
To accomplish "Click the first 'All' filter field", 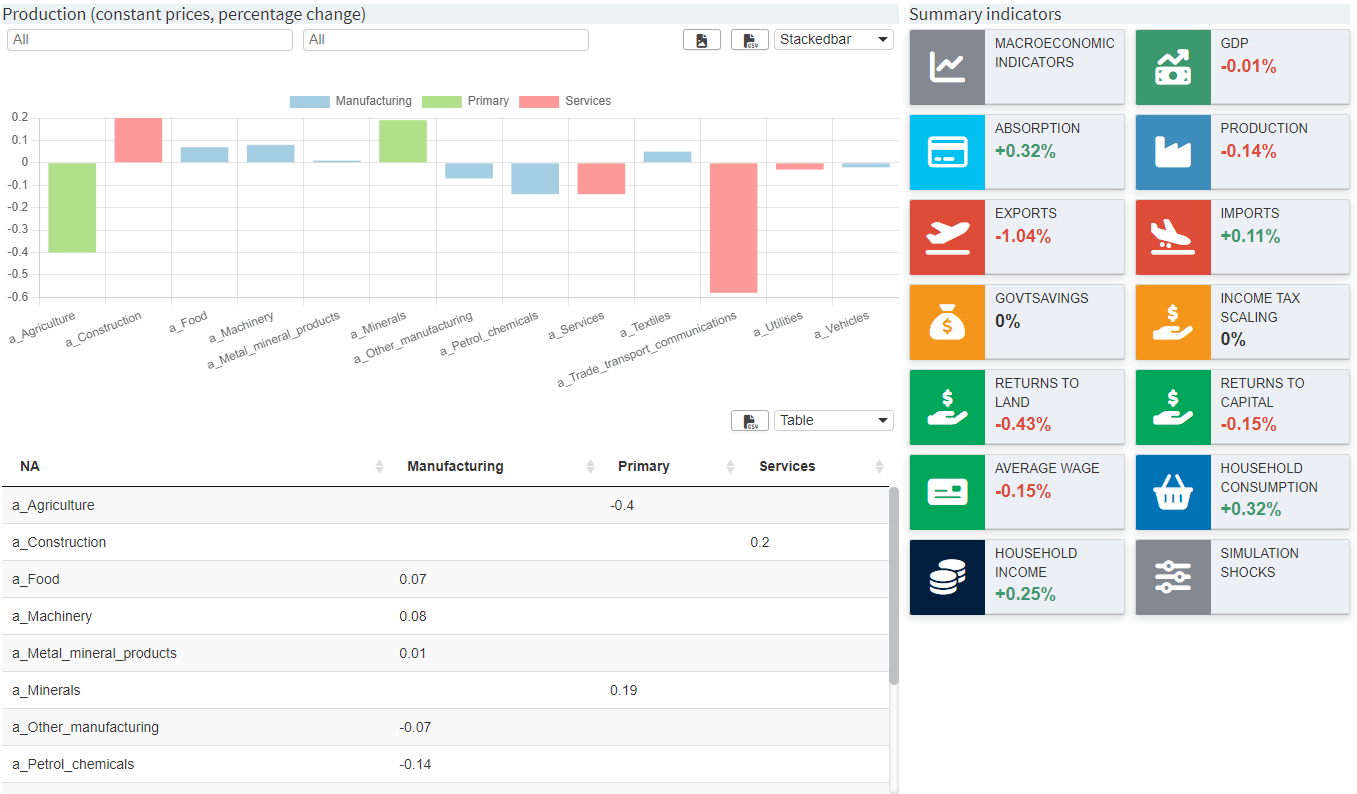I will coord(150,40).
